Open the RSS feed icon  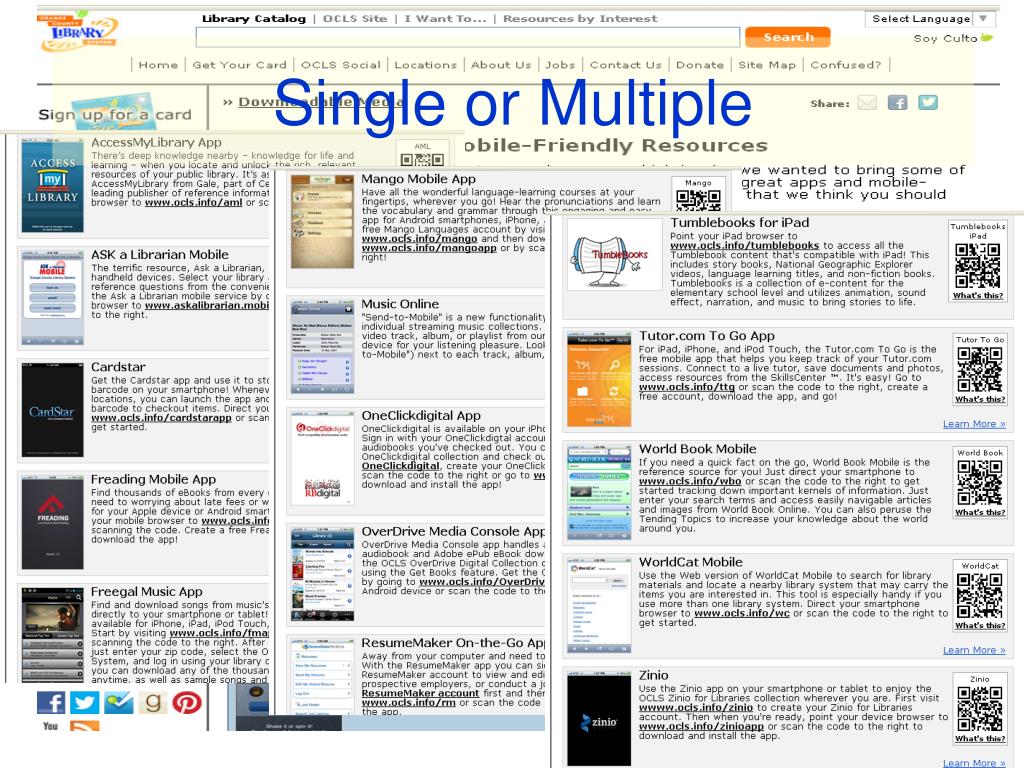pos(85,726)
